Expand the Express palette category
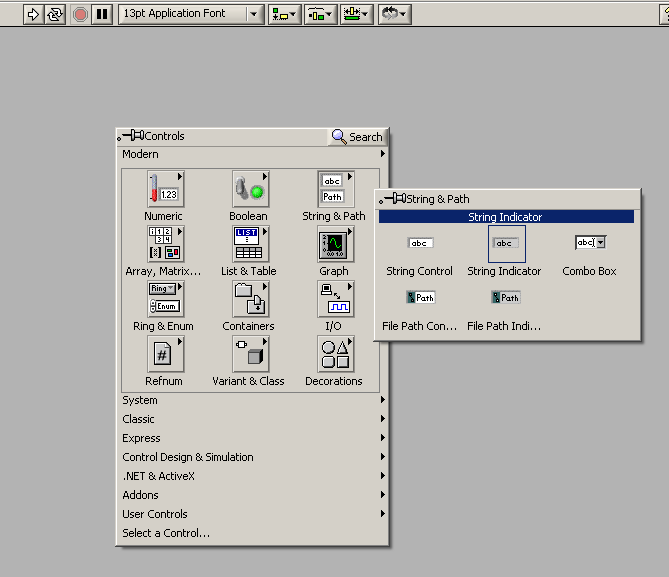Viewport: 669px width, 577px height. click(253, 438)
